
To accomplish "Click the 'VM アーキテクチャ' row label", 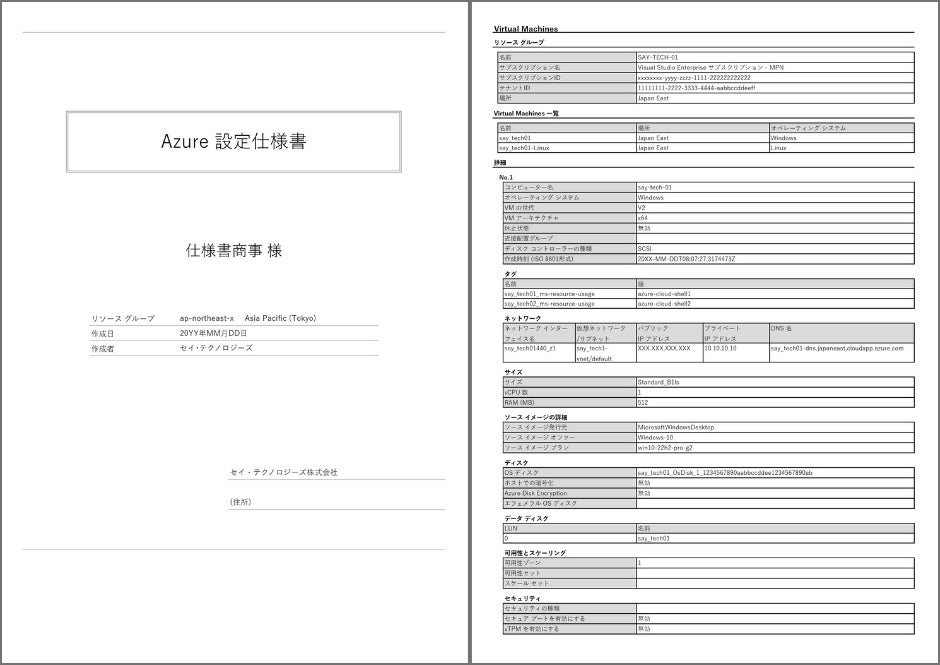I will click(x=531, y=218).
